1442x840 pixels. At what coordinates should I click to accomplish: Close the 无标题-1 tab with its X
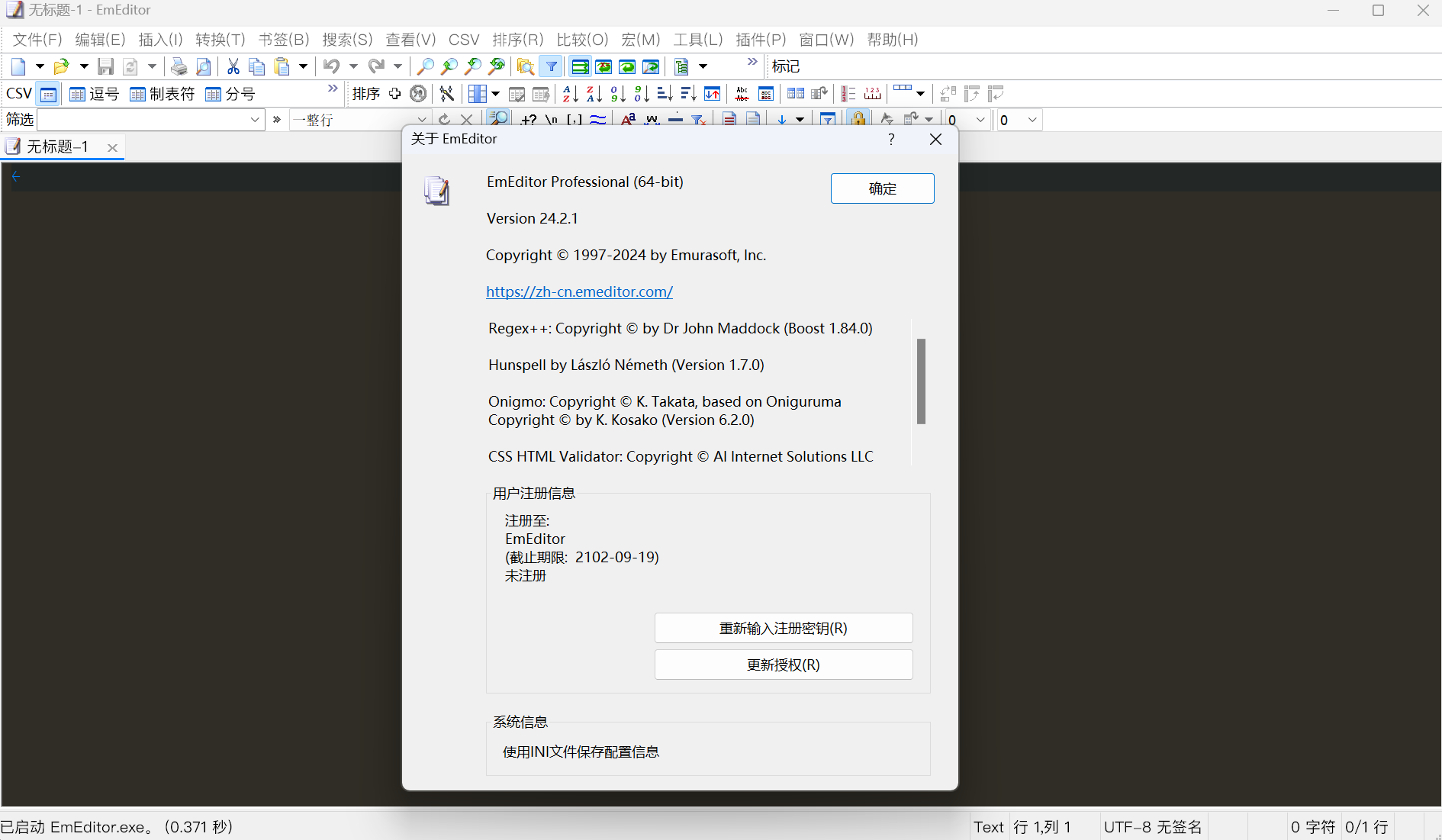(x=112, y=148)
